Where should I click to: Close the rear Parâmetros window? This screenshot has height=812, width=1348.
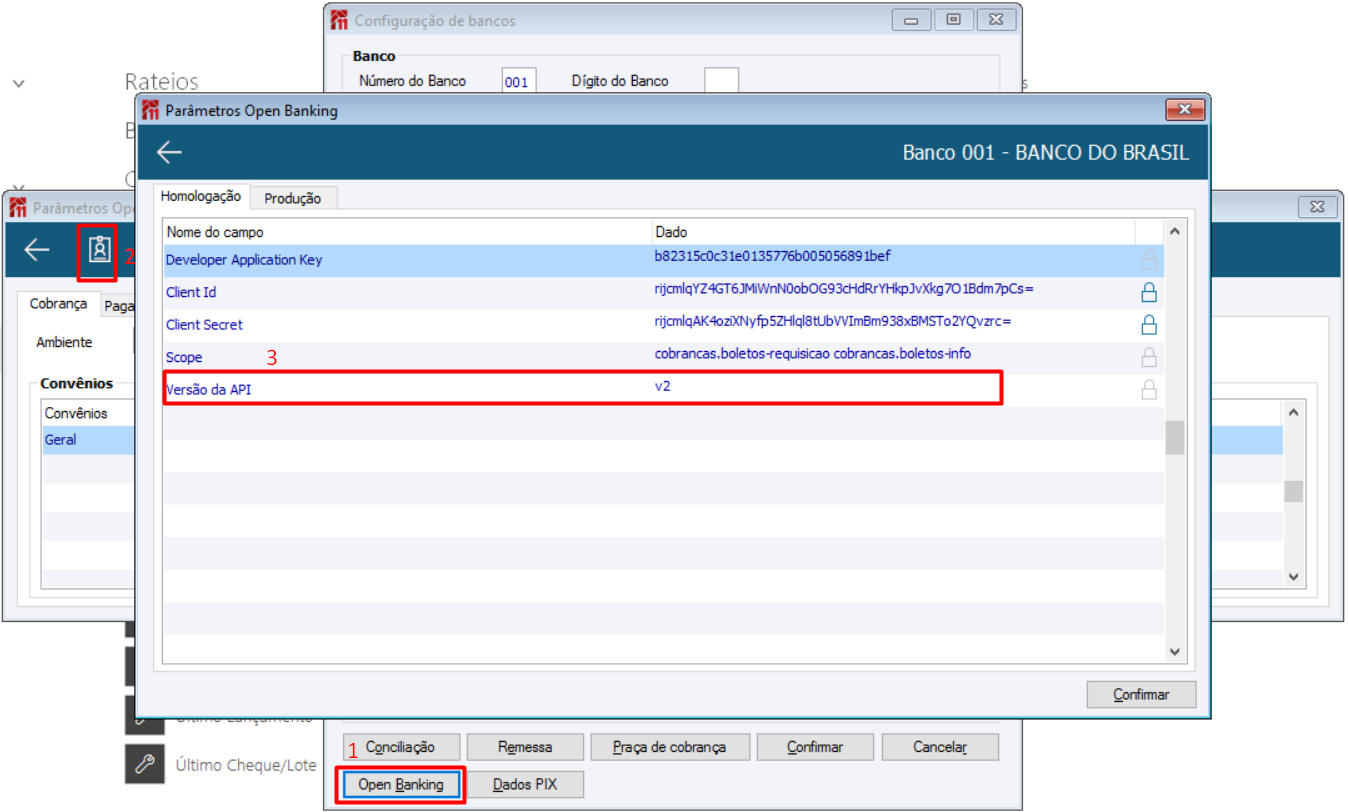[x=1317, y=207]
